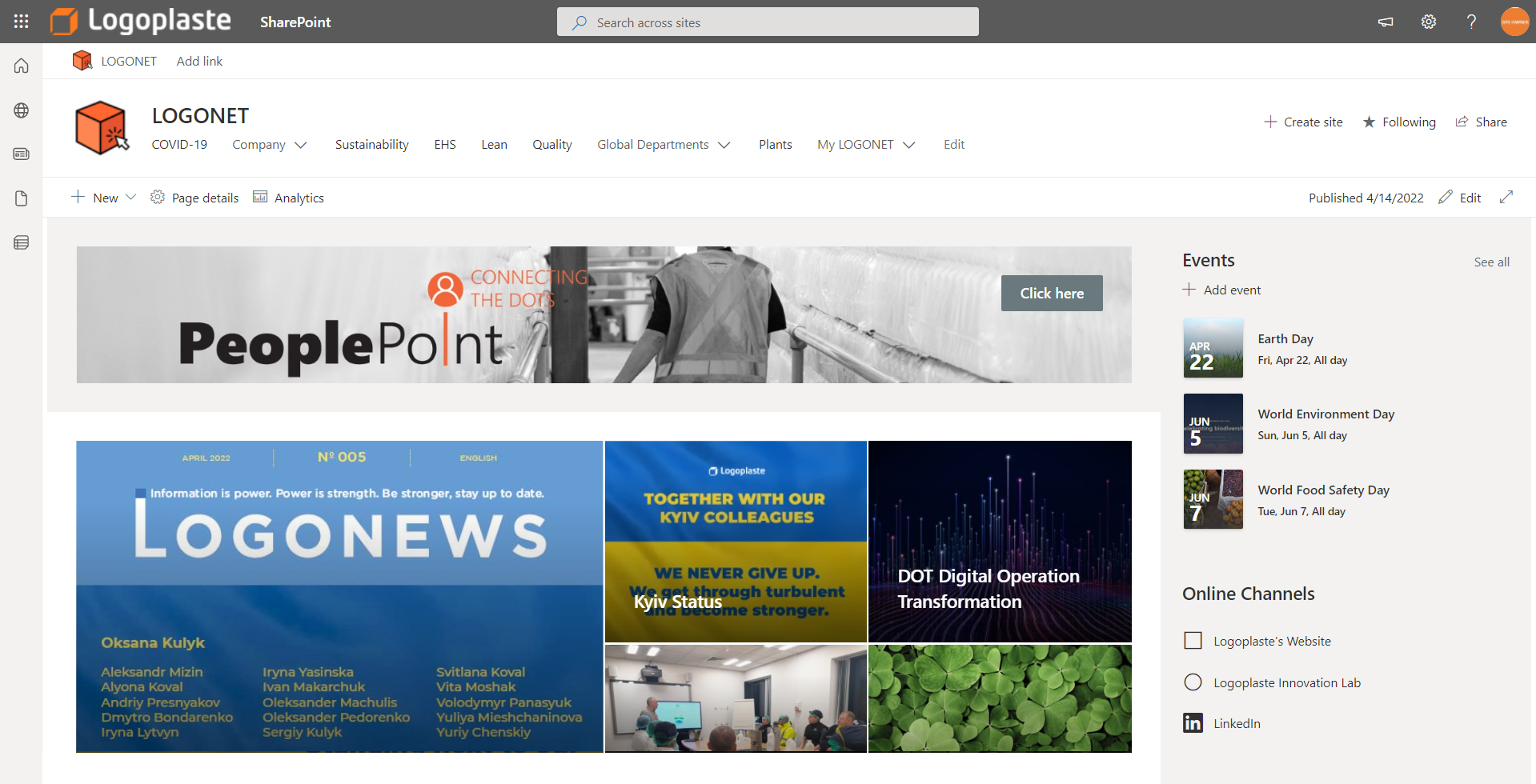
Task: Expand the Company navigation dropdown
Action: pyautogui.click(x=269, y=144)
